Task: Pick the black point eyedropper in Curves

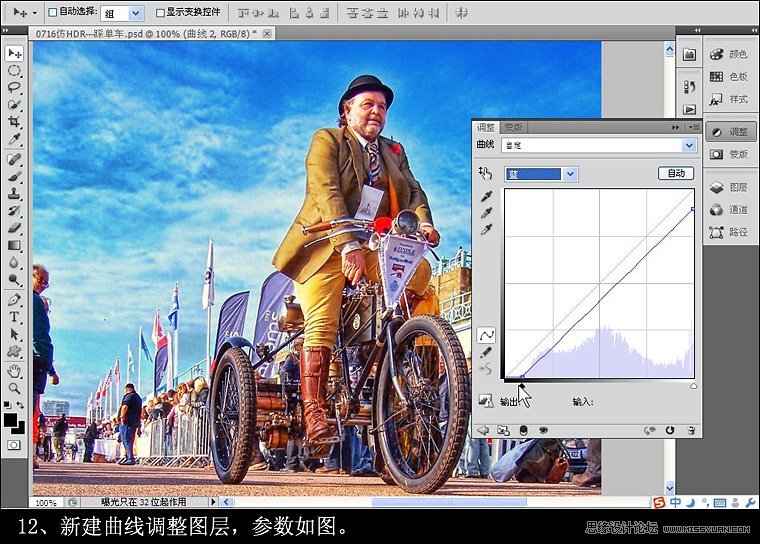Action: click(486, 196)
